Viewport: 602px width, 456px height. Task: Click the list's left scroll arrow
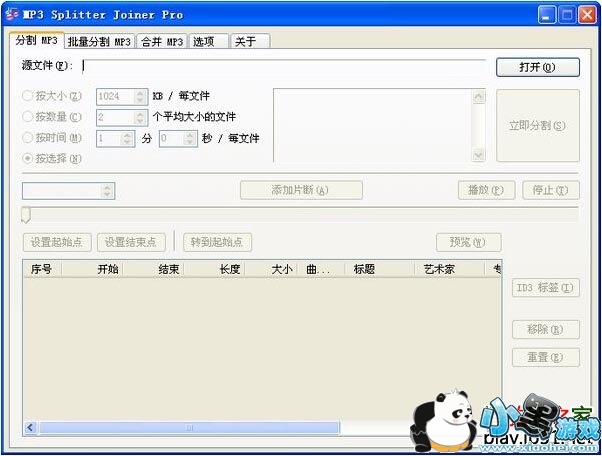point(30,428)
